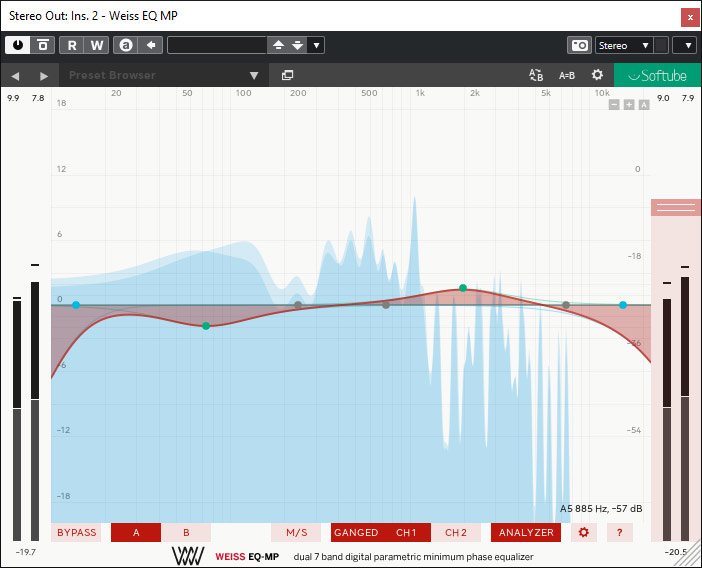
Task: Click the ANALYZER button
Action: pos(526,532)
